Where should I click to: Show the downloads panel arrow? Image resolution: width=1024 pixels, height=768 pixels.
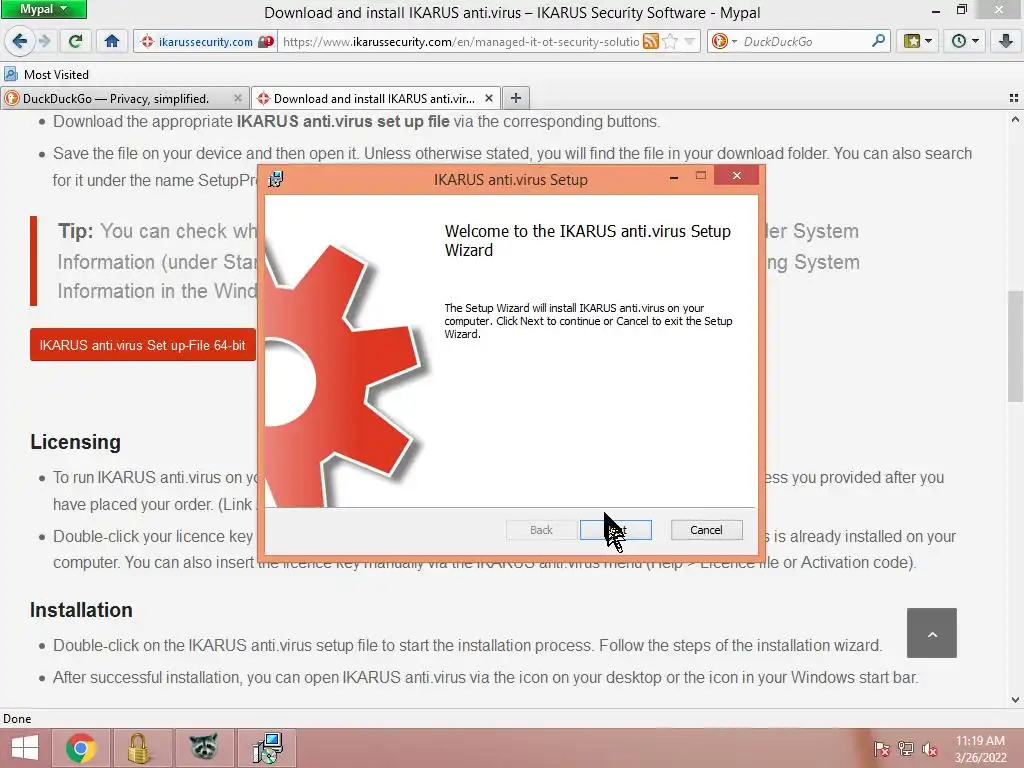pyautogui.click(x=1006, y=41)
